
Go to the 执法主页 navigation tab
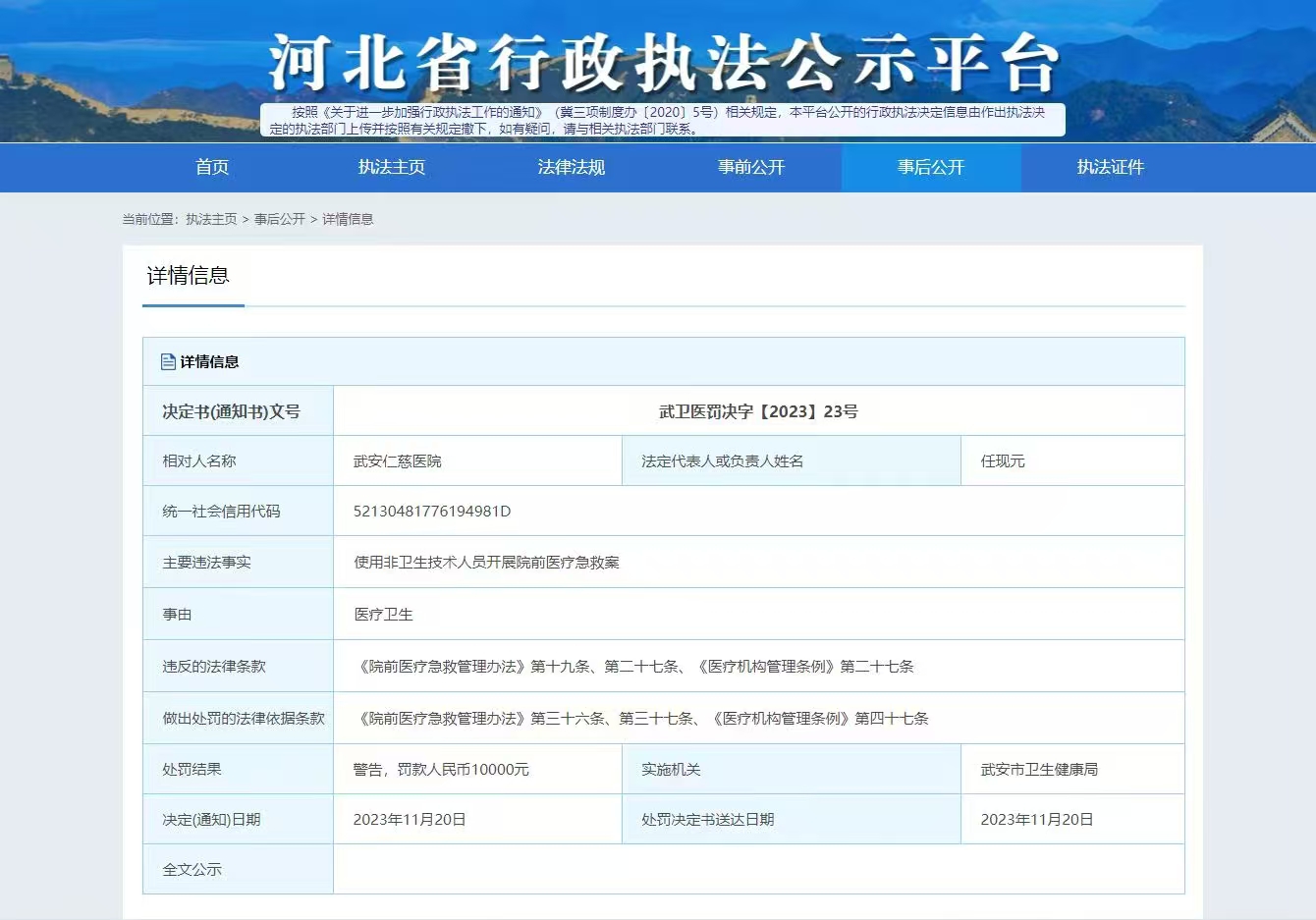[x=392, y=167]
